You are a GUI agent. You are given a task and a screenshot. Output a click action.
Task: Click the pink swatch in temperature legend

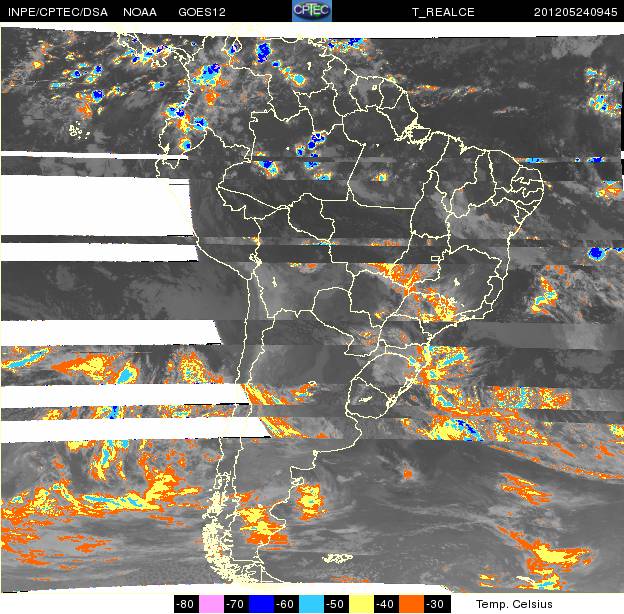(211, 604)
